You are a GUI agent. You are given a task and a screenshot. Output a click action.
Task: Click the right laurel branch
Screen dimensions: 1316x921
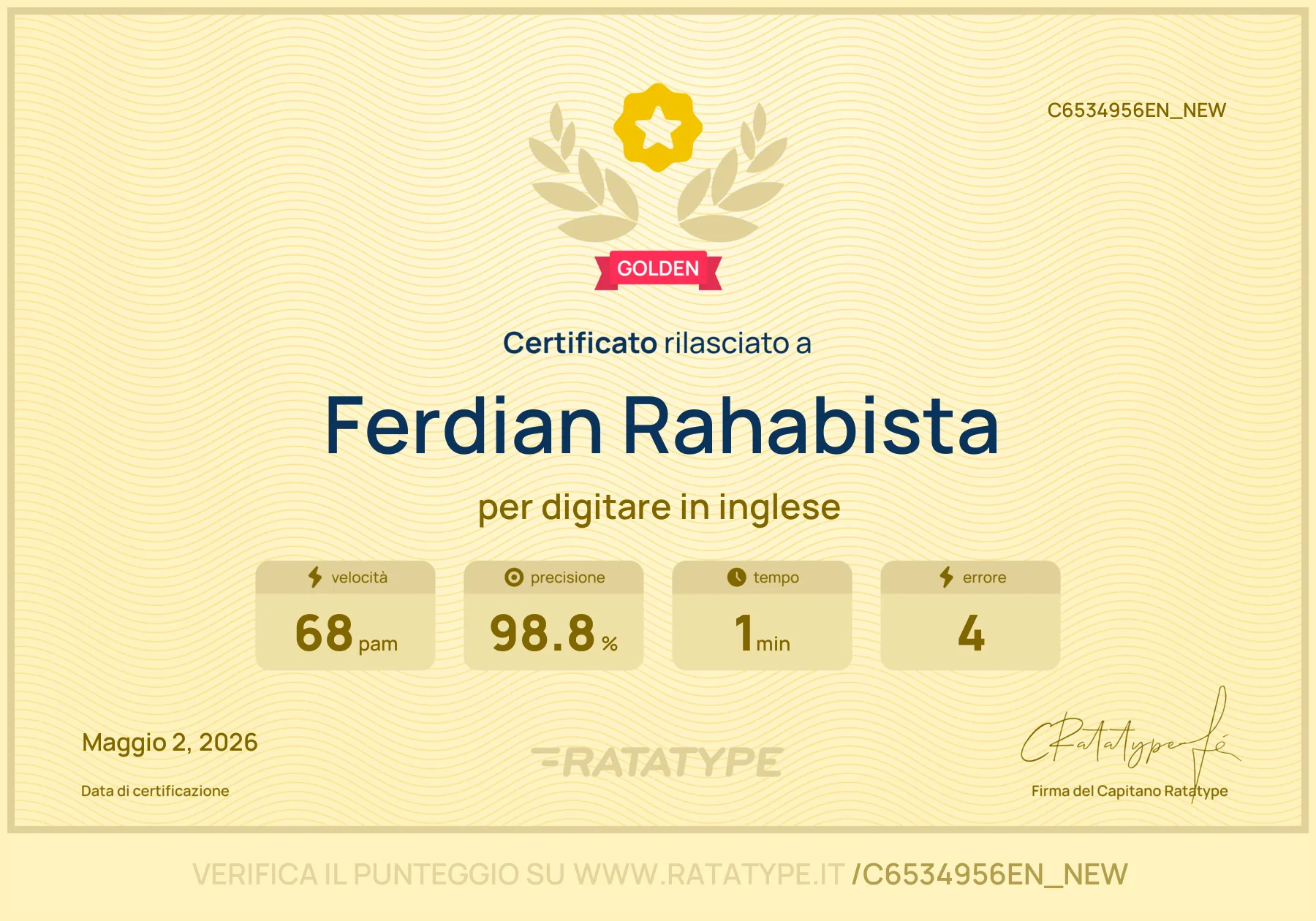[x=733, y=175]
